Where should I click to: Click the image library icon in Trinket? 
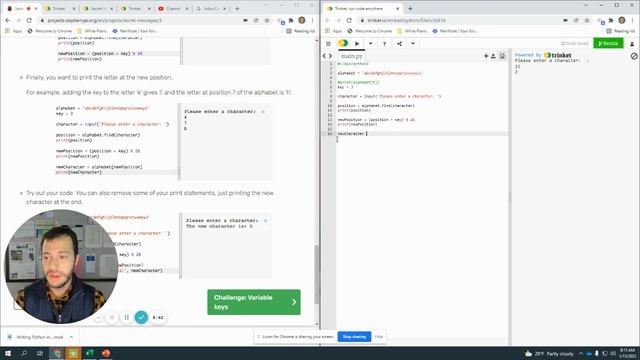502,56
